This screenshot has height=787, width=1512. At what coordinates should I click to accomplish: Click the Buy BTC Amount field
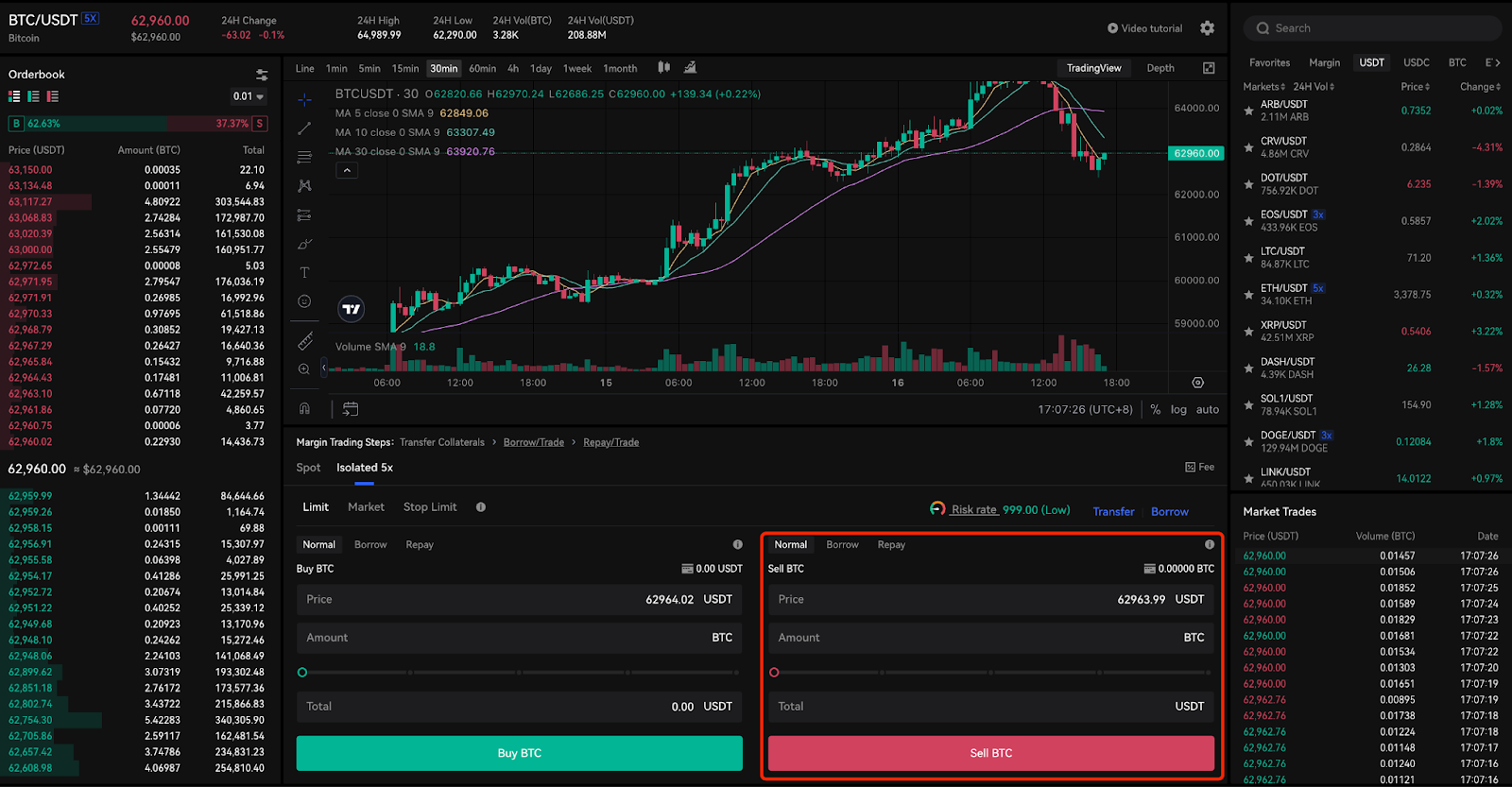[519, 638]
